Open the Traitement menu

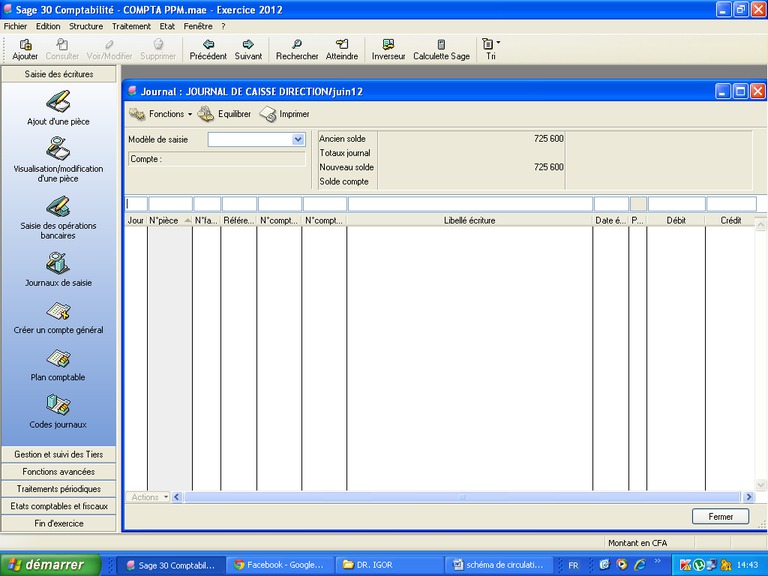(x=131, y=26)
